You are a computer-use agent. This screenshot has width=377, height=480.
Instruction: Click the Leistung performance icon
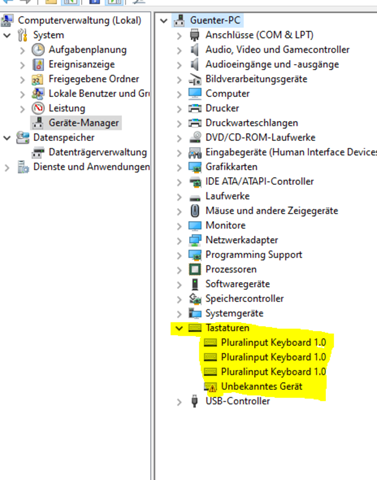click(38, 108)
